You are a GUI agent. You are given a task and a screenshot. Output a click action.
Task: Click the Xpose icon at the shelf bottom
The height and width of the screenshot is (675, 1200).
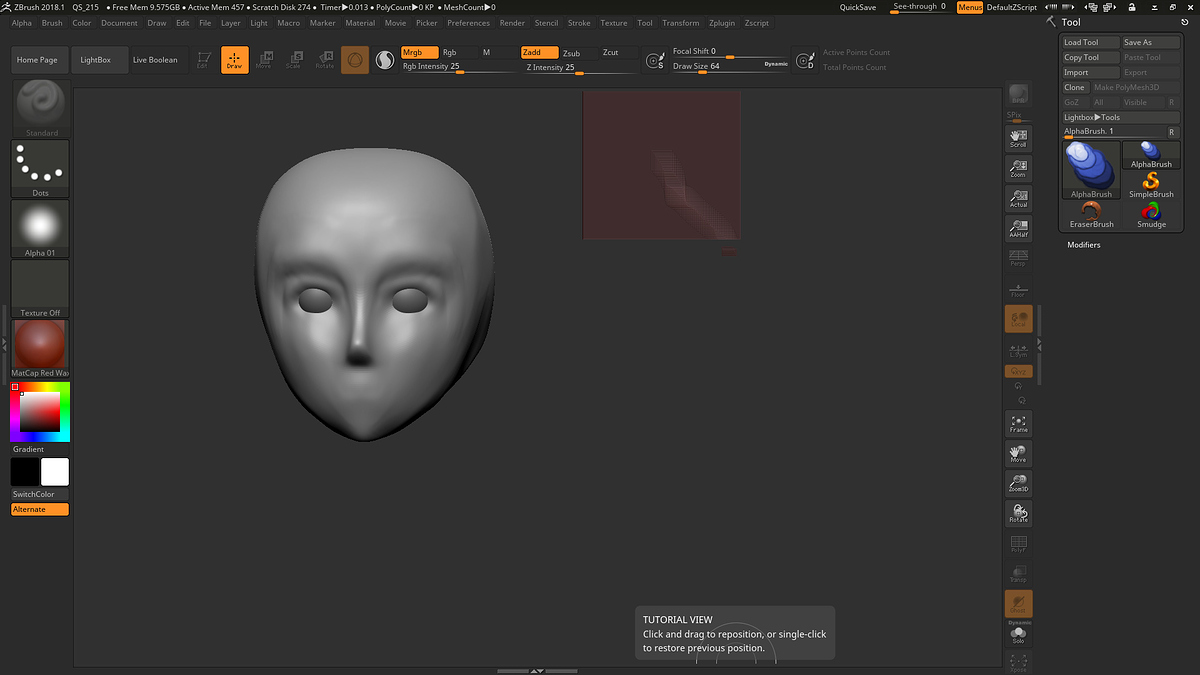[1018, 662]
